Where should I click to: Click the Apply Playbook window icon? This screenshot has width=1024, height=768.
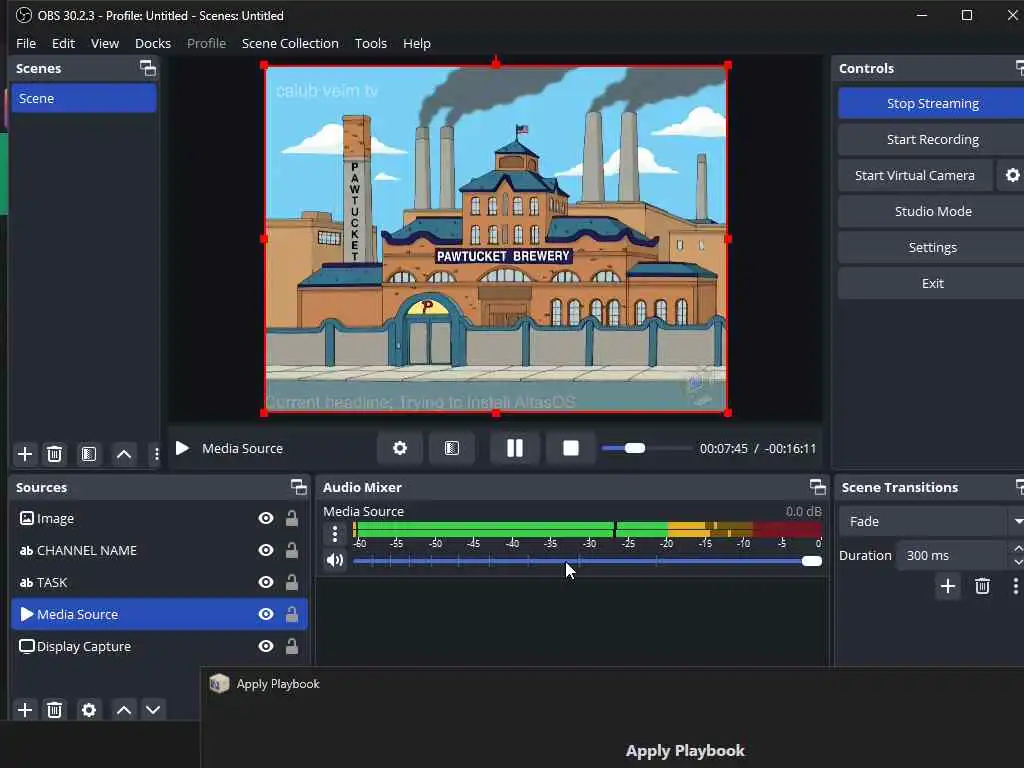tap(219, 684)
